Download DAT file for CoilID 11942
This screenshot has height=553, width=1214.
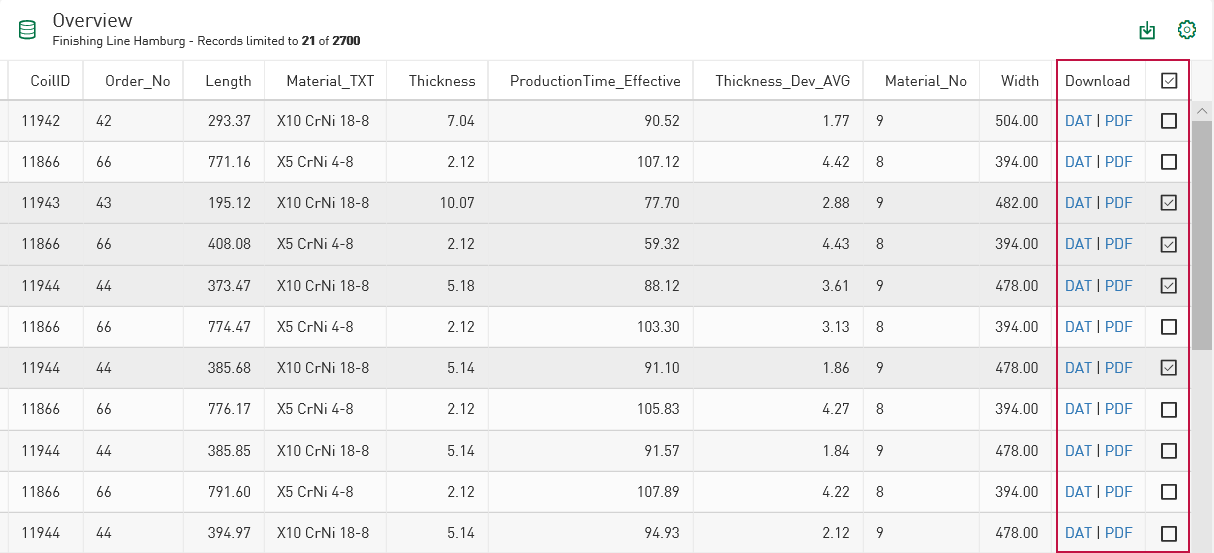pyautogui.click(x=1078, y=121)
